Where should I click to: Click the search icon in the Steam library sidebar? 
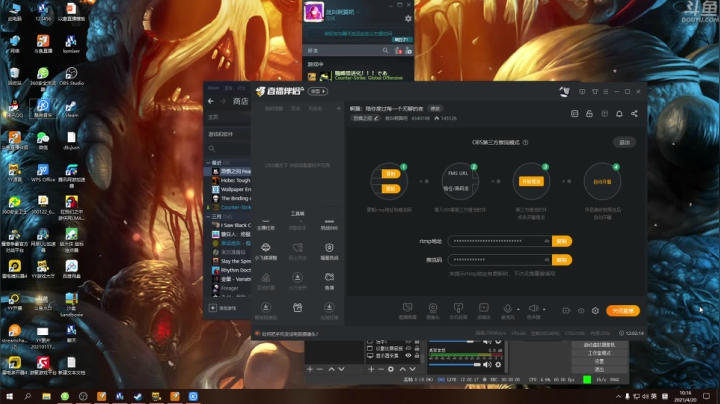point(212,149)
